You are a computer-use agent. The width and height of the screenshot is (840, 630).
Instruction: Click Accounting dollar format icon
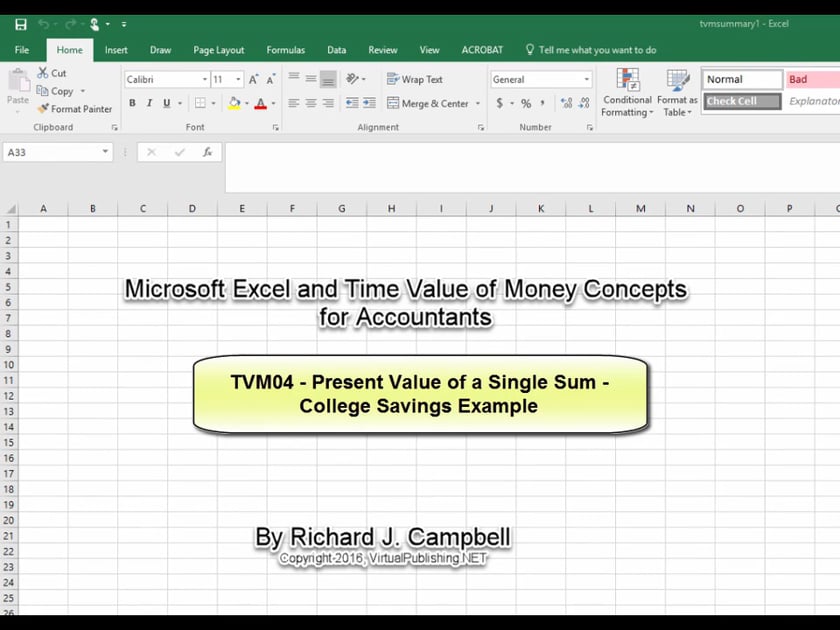click(499, 103)
